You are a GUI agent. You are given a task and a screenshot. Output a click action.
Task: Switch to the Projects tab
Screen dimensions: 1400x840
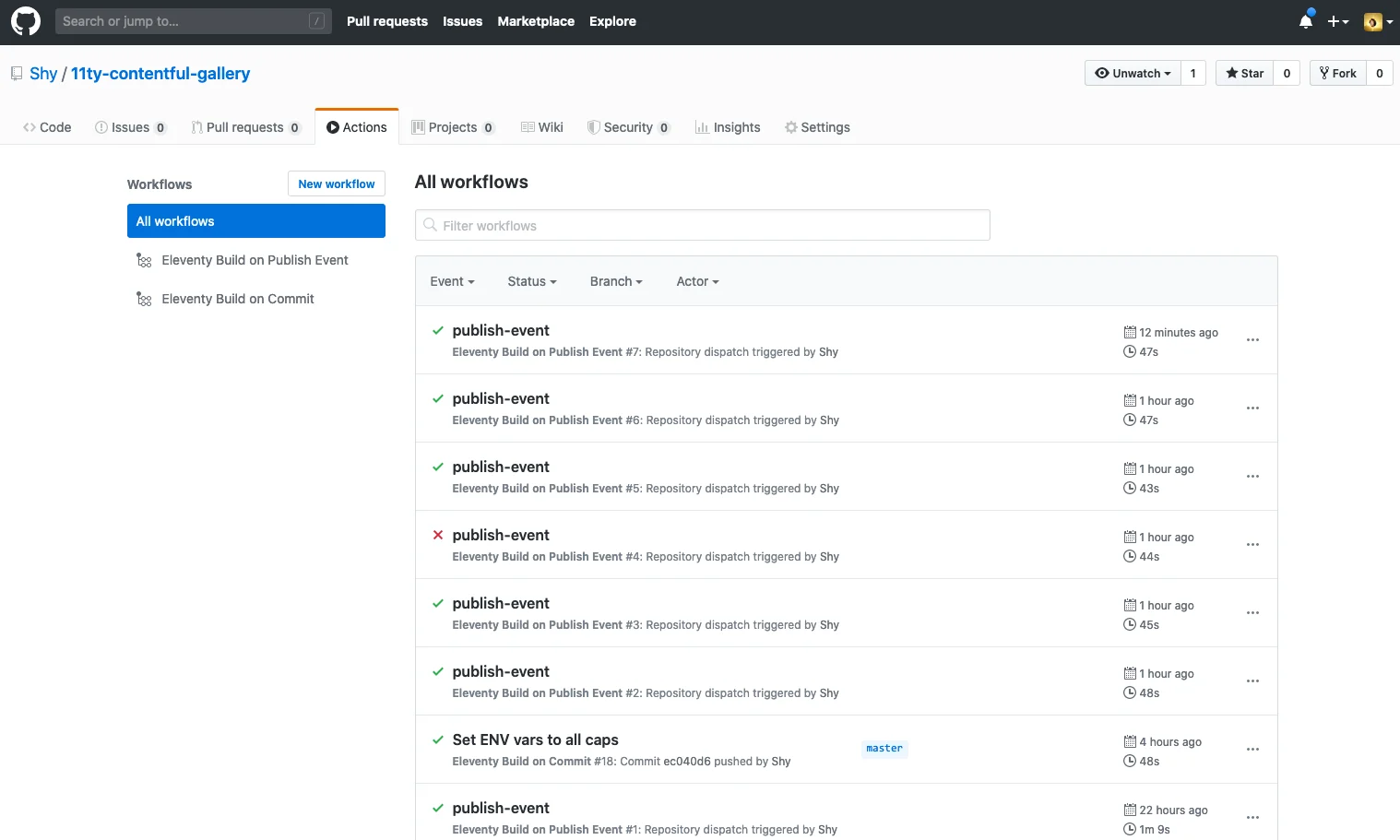[x=453, y=127]
